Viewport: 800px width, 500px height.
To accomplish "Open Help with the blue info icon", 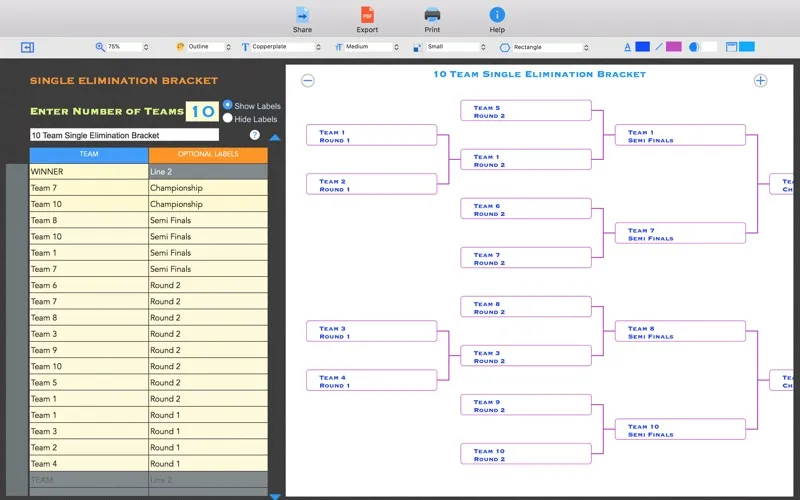I will 497,15.
